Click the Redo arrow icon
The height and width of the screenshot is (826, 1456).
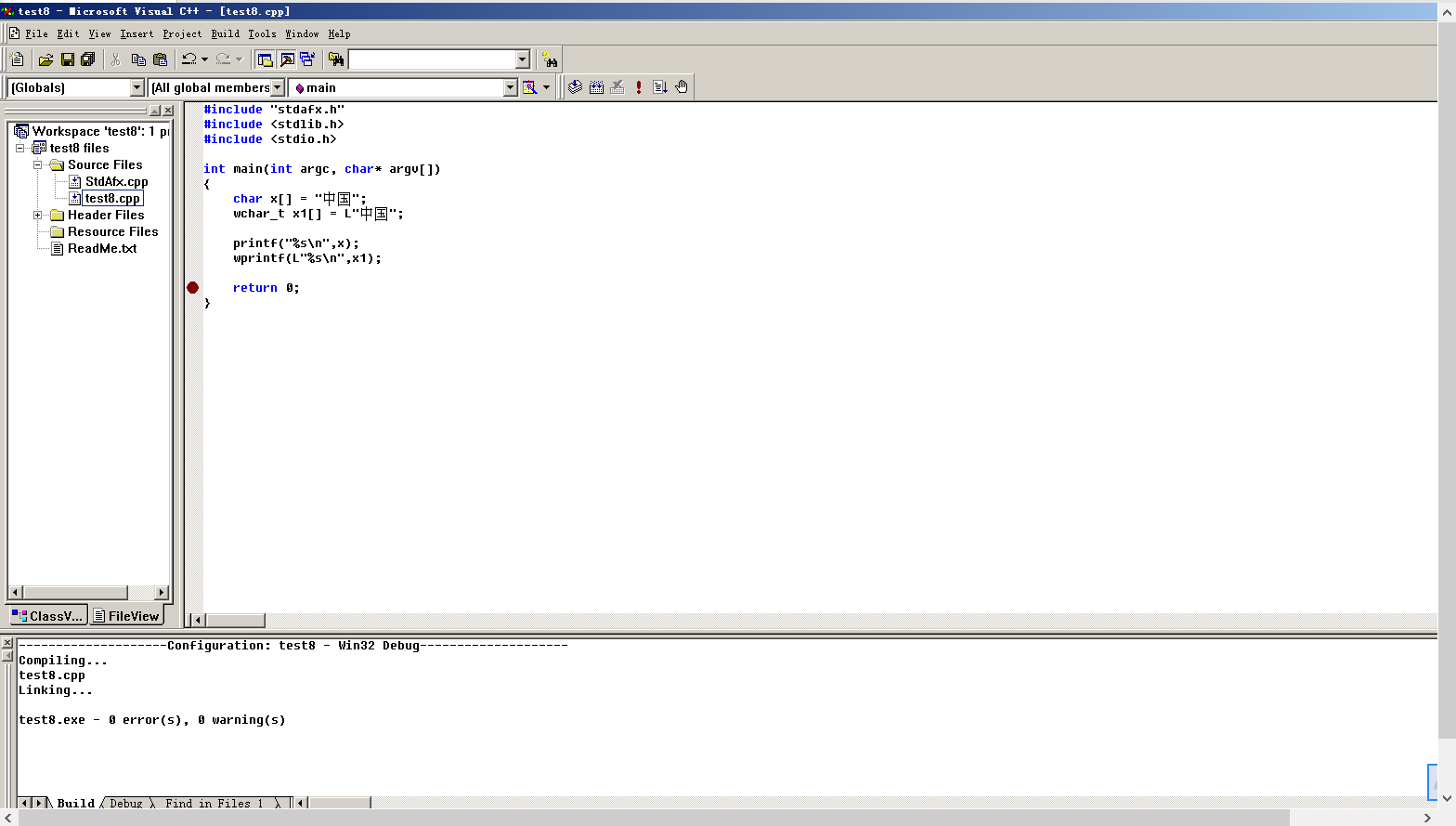(x=223, y=59)
